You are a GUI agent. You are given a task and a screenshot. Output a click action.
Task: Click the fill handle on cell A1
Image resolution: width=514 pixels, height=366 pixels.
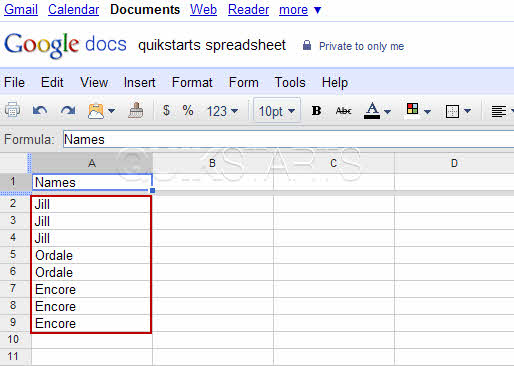click(153, 191)
